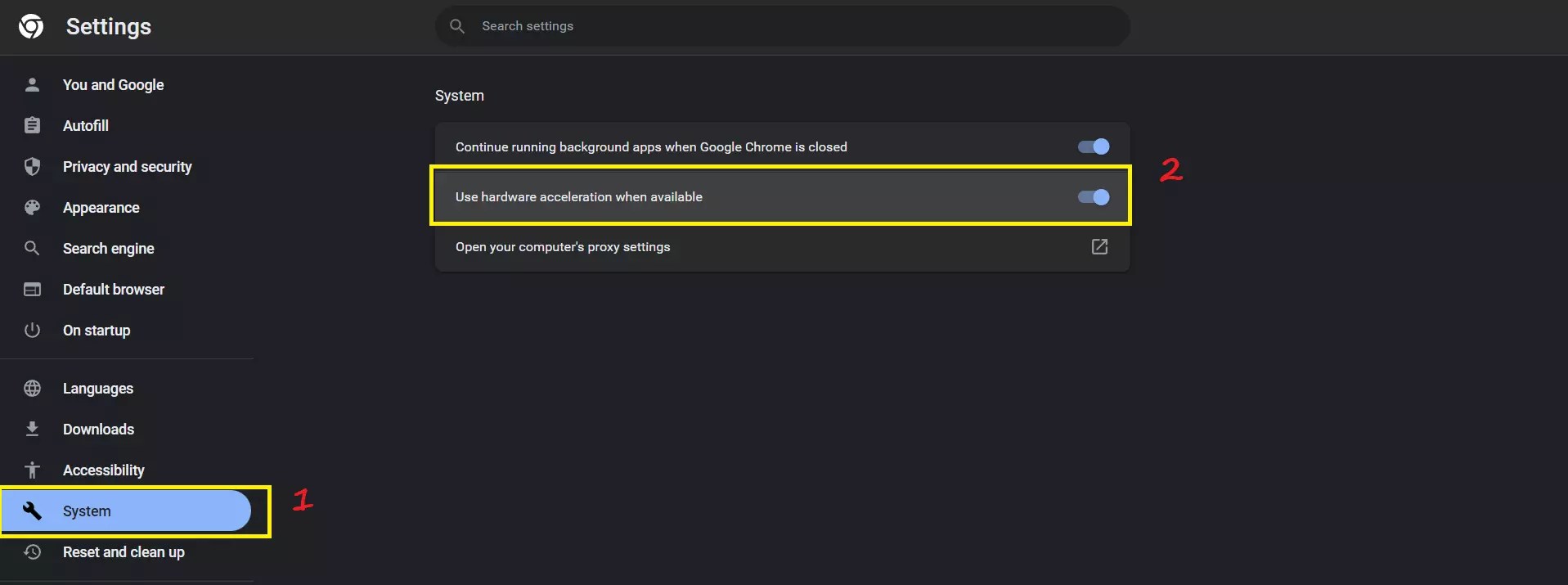Click the You and Google person icon

pyautogui.click(x=31, y=84)
